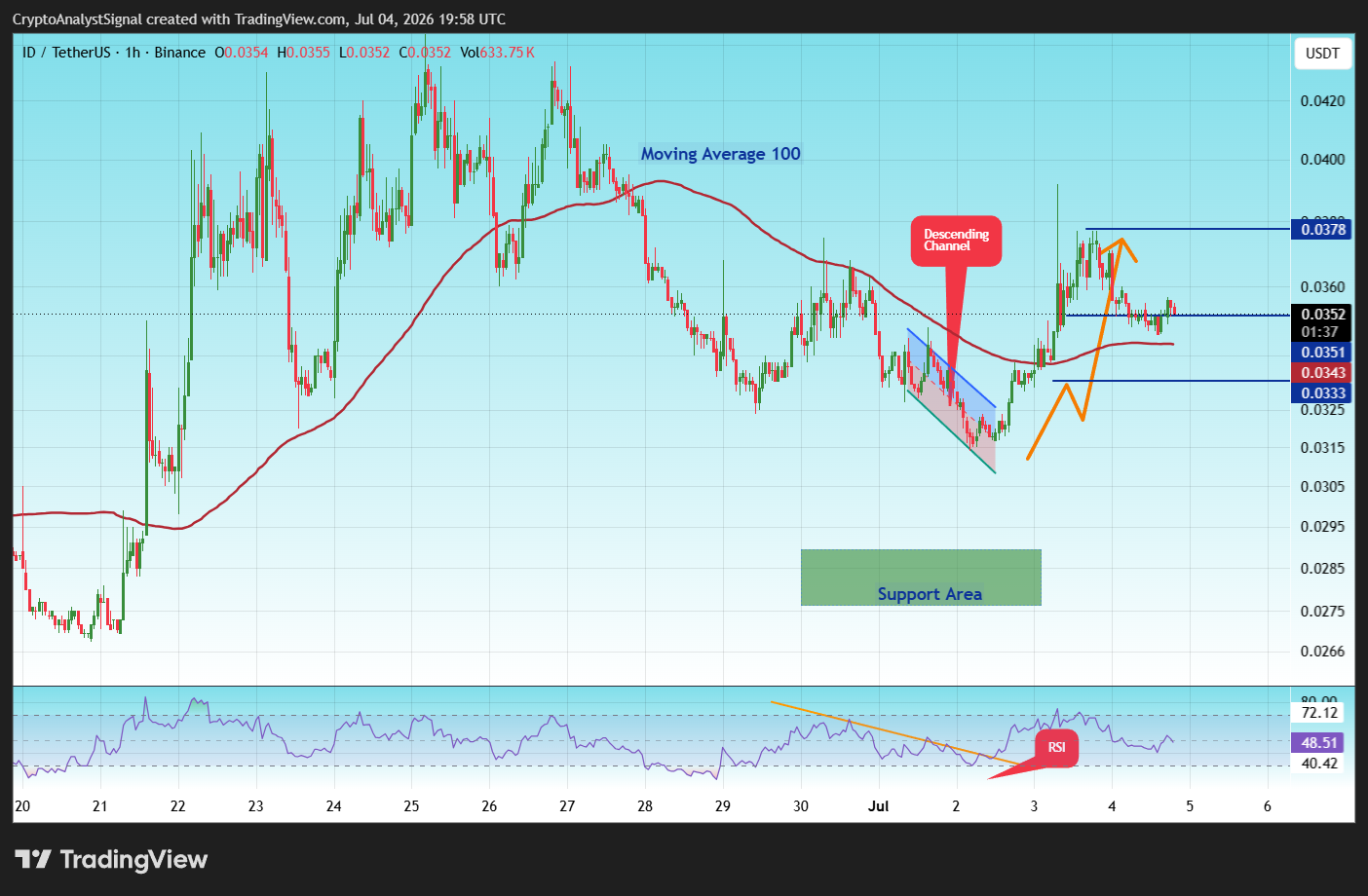This screenshot has height=896, width=1368.
Task: Click the 01:37 candle countdown timer
Action: (1320, 332)
